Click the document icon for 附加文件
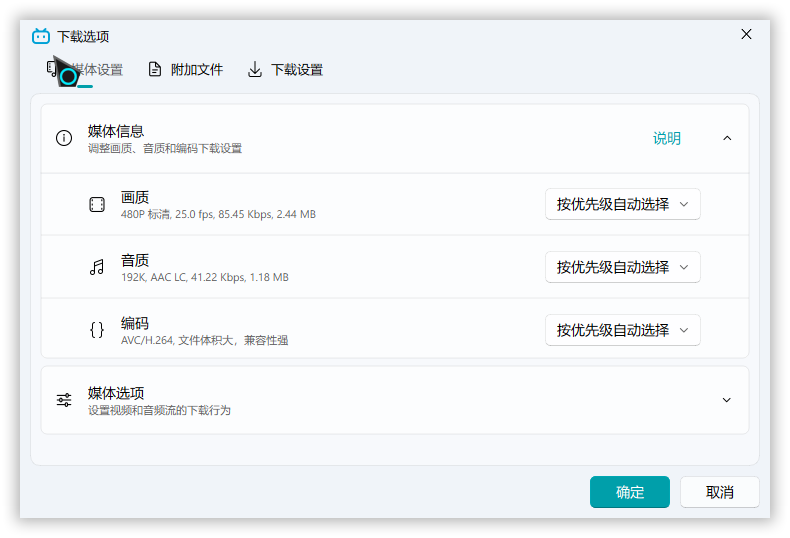 154,70
